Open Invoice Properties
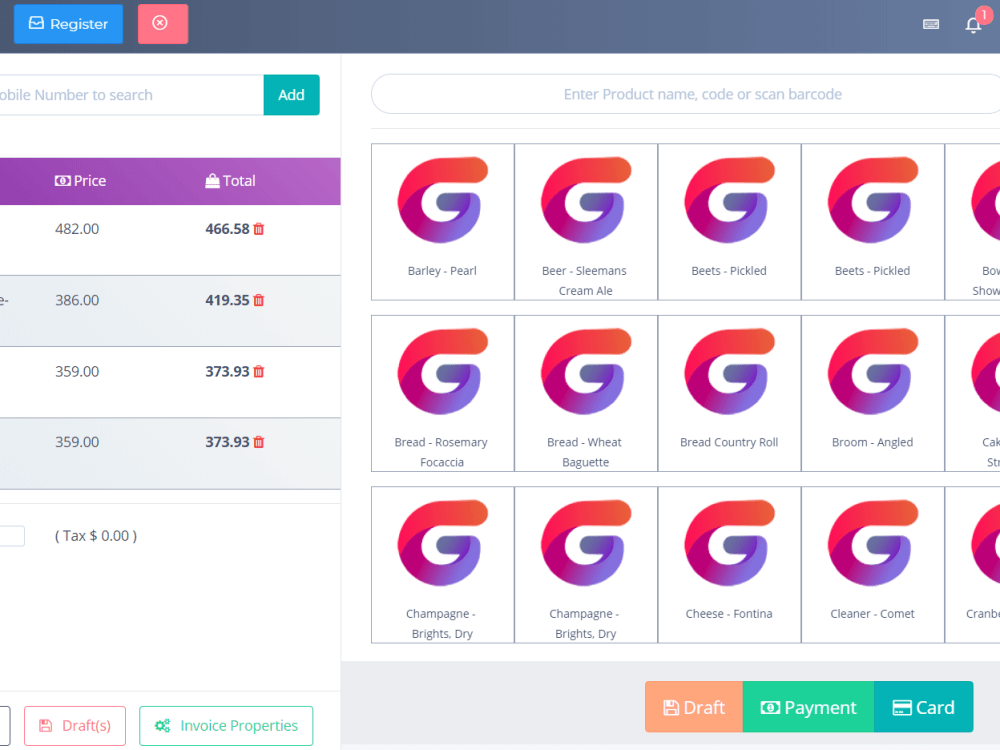1000x750 pixels. [x=226, y=726]
